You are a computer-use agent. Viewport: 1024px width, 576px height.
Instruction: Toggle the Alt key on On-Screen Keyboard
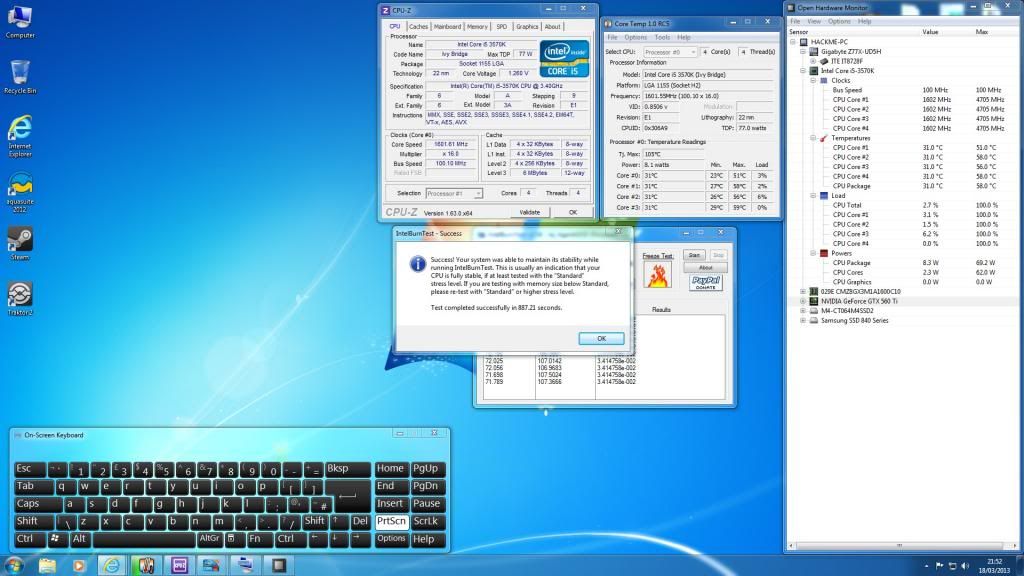click(79, 539)
